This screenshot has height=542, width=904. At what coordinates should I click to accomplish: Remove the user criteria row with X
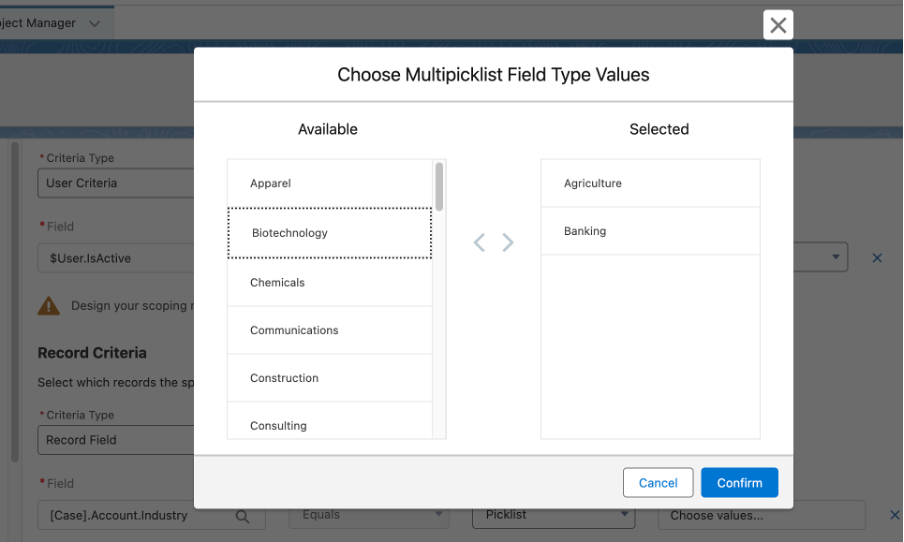coord(877,258)
